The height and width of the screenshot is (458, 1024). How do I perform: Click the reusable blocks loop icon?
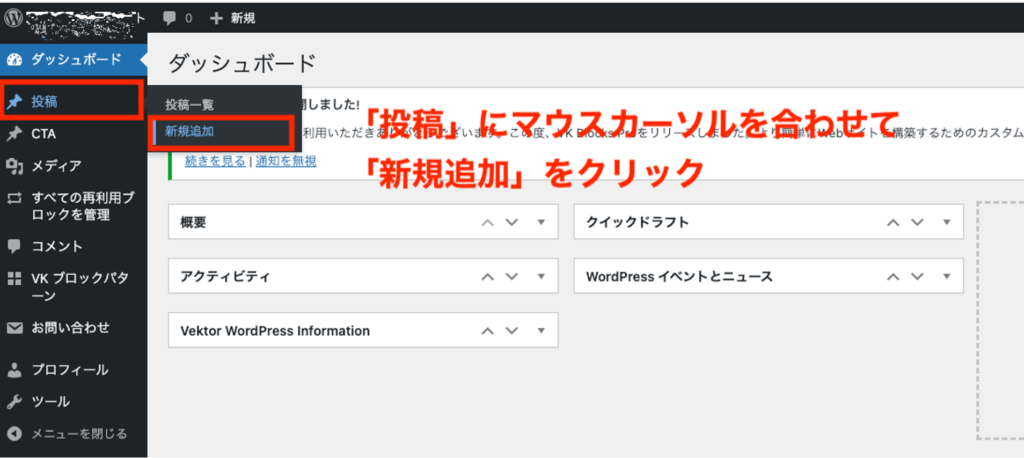click(14, 197)
